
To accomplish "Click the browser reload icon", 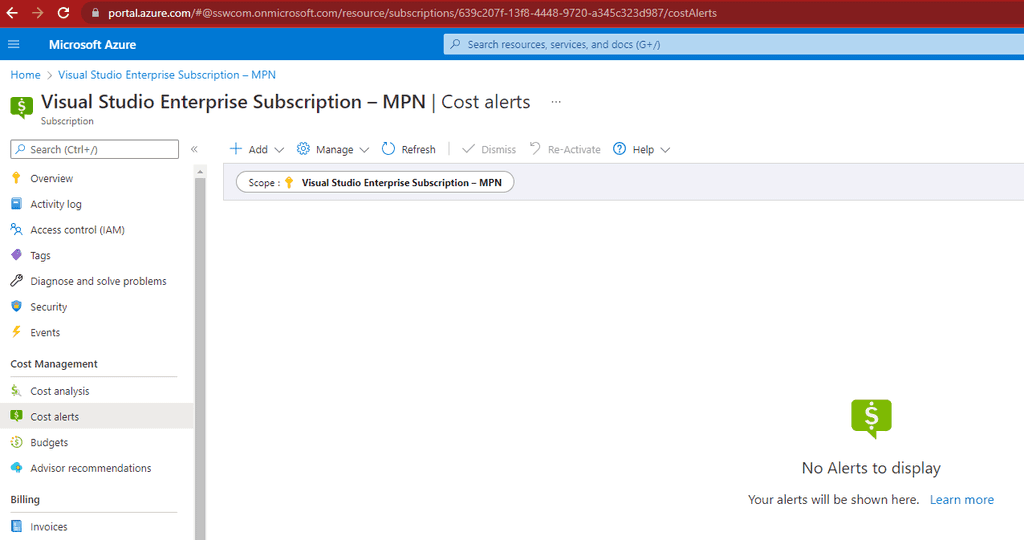I will (63, 13).
